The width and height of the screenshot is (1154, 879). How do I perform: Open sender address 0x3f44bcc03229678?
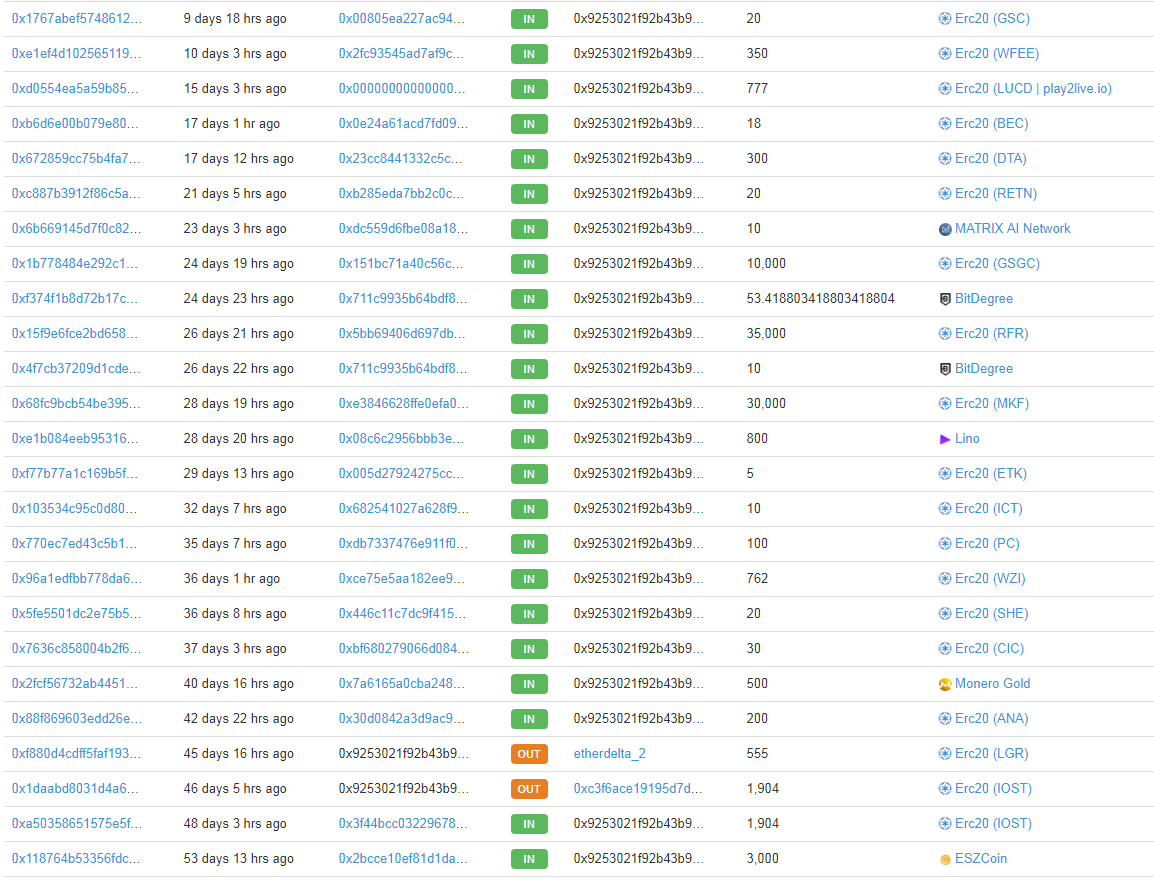click(x=403, y=824)
